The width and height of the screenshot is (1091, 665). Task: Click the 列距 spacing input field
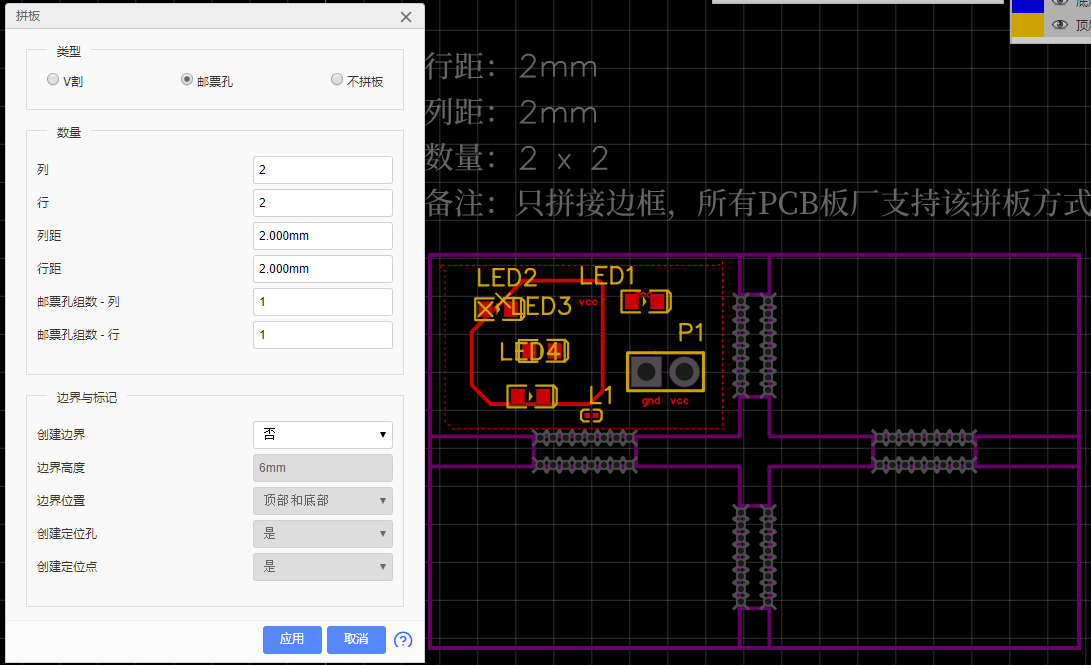click(x=323, y=236)
